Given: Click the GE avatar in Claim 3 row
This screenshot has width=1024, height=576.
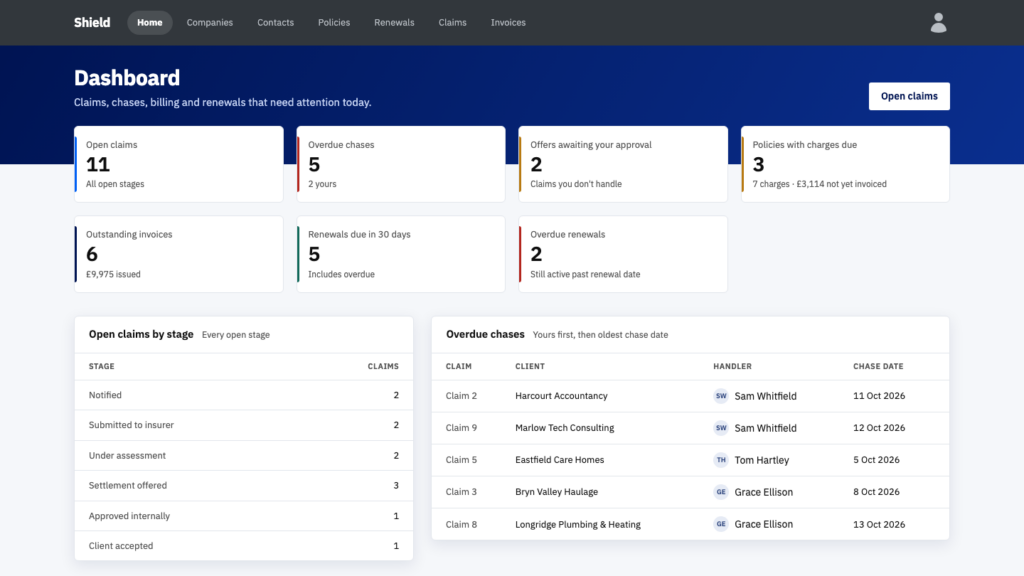Looking at the screenshot, I should (721, 492).
